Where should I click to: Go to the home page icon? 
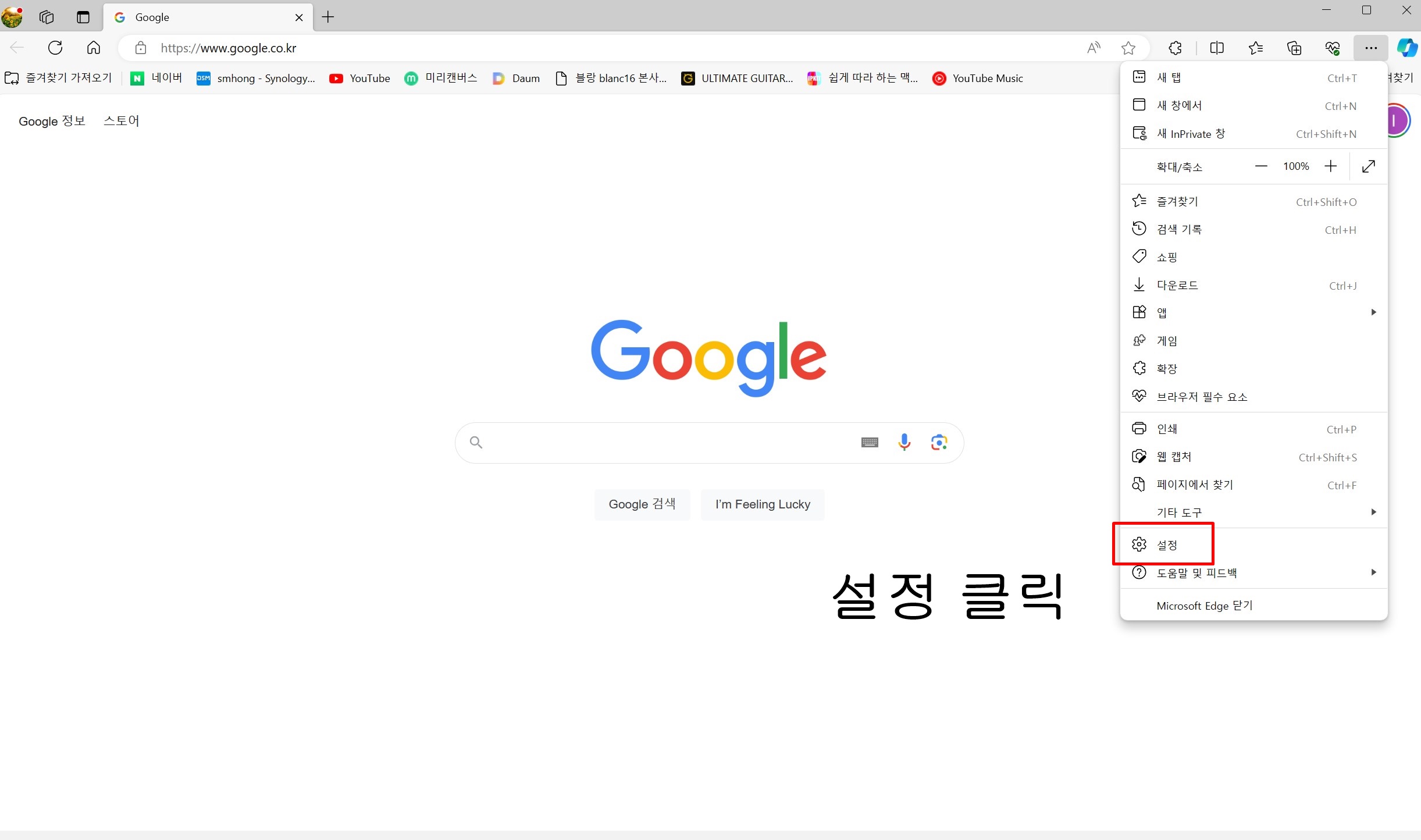pyautogui.click(x=94, y=48)
